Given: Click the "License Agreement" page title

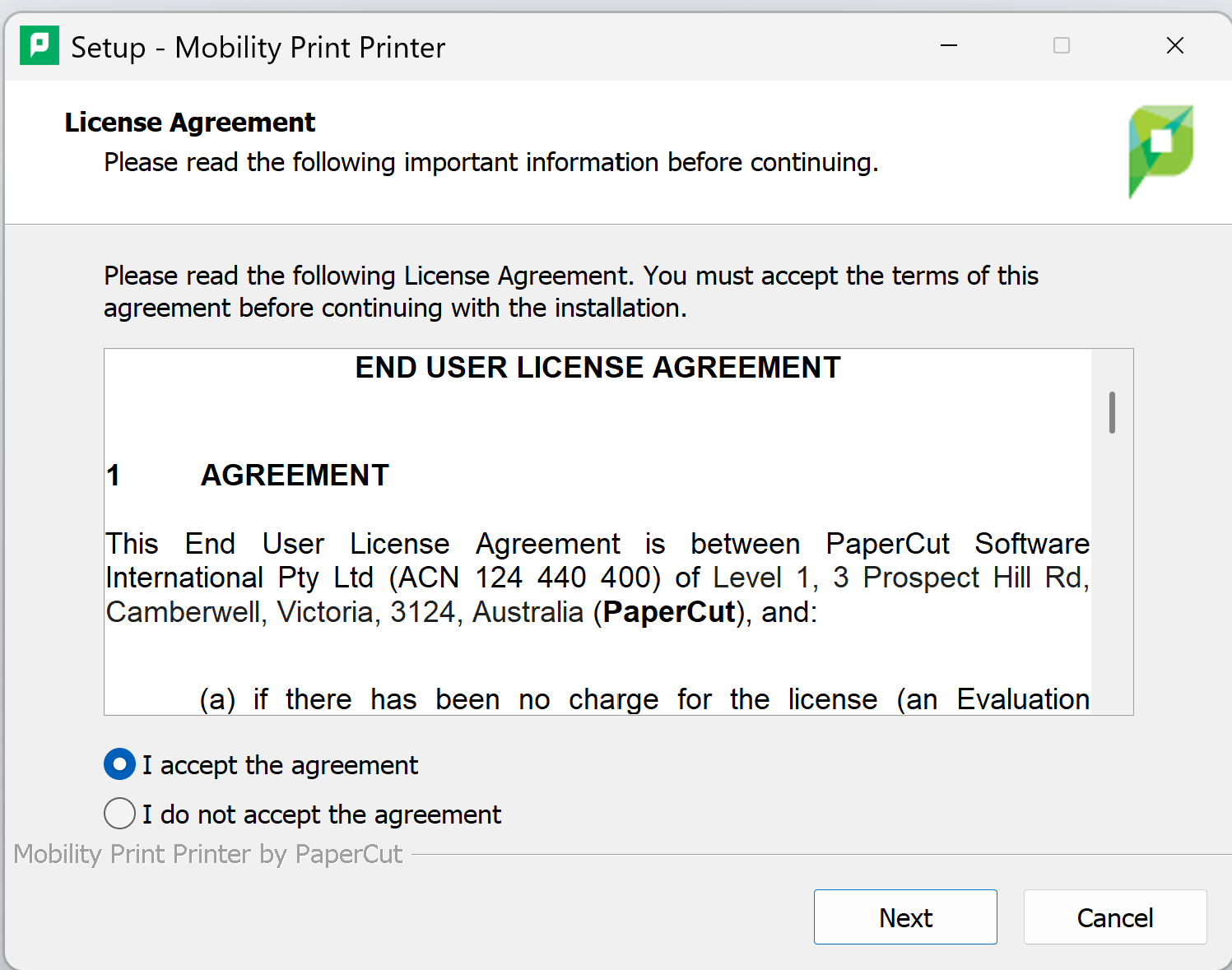Looking at the screenshot, I should coord(190,123).
